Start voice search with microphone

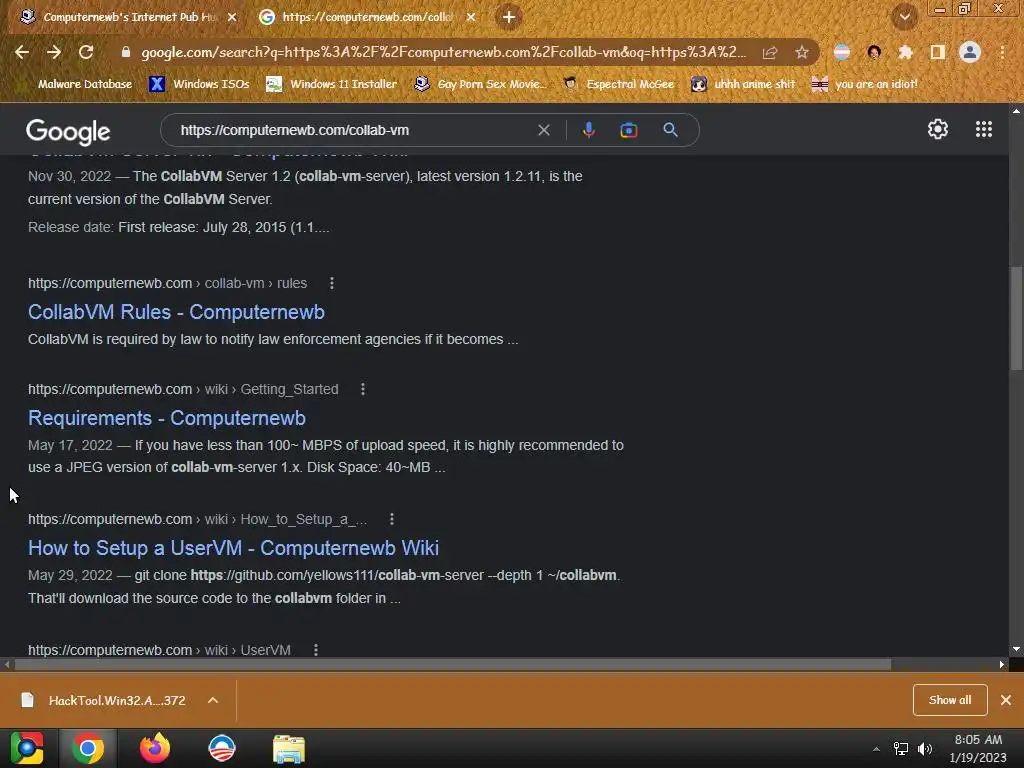point(588,130)
